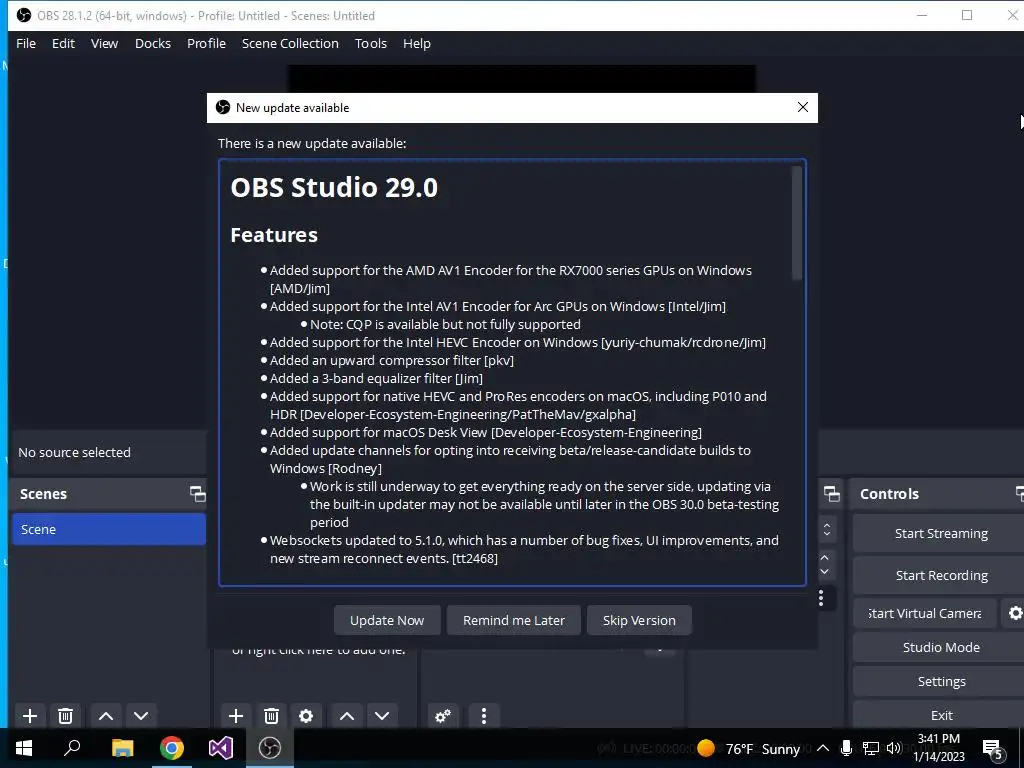
Task: Click 'Added a 3-band equalizer filter [Jim]' line
Action: [x=376, y=378]
